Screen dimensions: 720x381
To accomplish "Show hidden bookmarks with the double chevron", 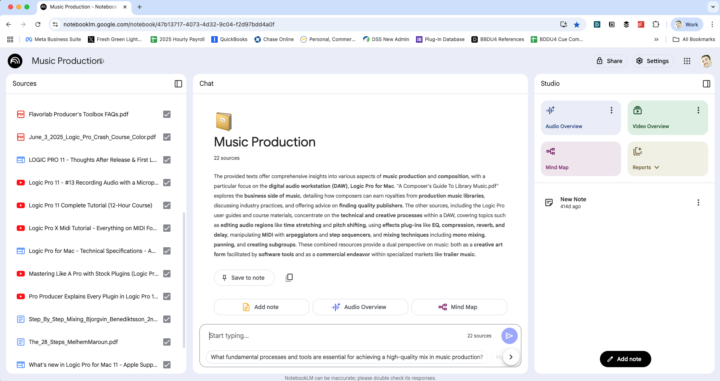I will pos(656,39).
